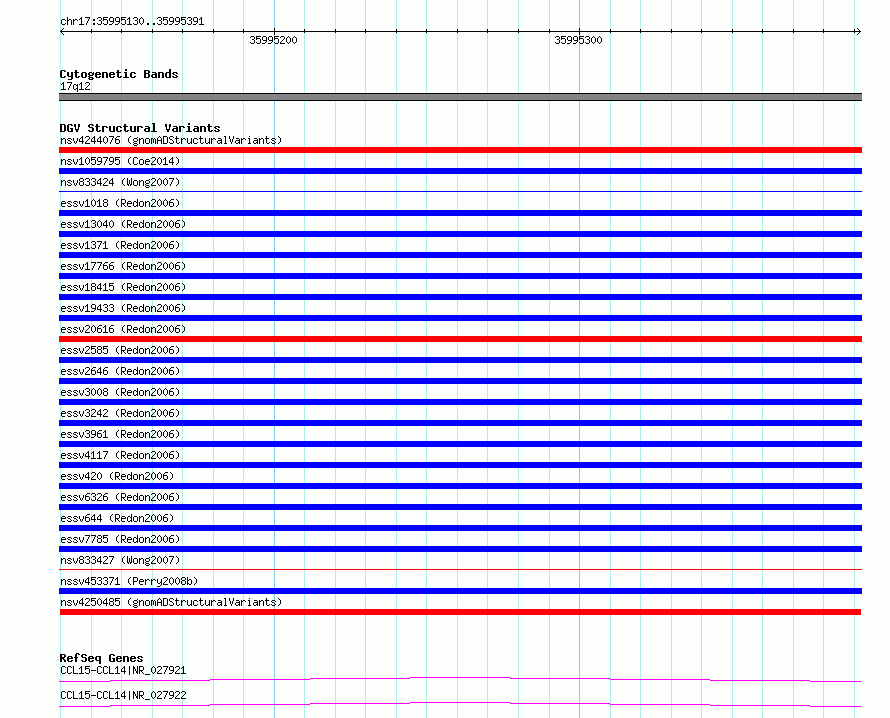Click the blue bar for essv3242

tap(460, 423)
